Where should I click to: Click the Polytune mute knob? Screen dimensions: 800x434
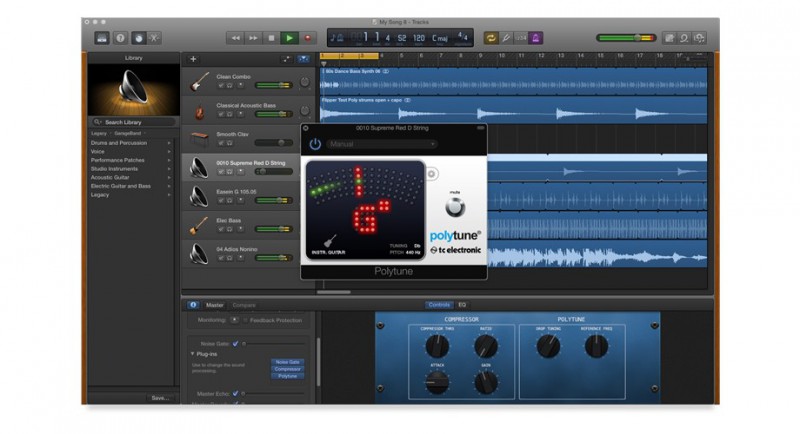(x=455, y=207)
